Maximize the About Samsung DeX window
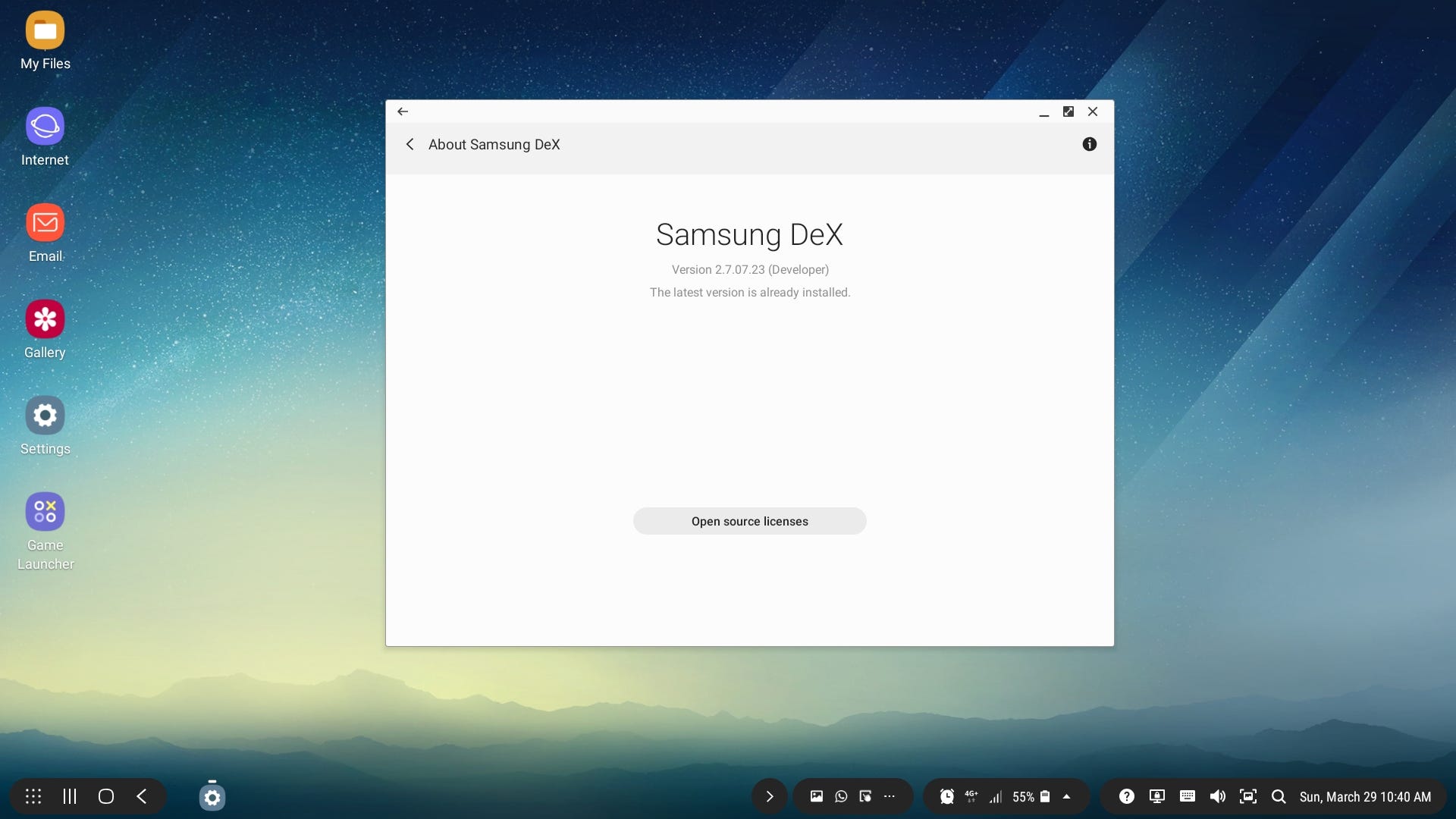The width and height of the screenshot is (1456, 819). (1068, 111)
